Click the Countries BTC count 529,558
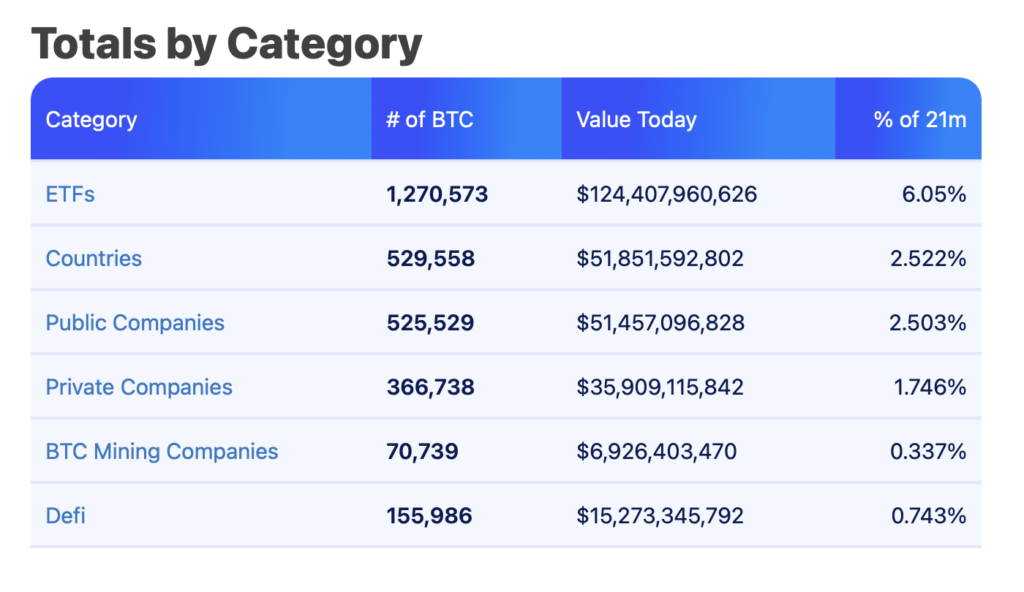This screenshot has width=1024, height=592. (x=430, y=258)
